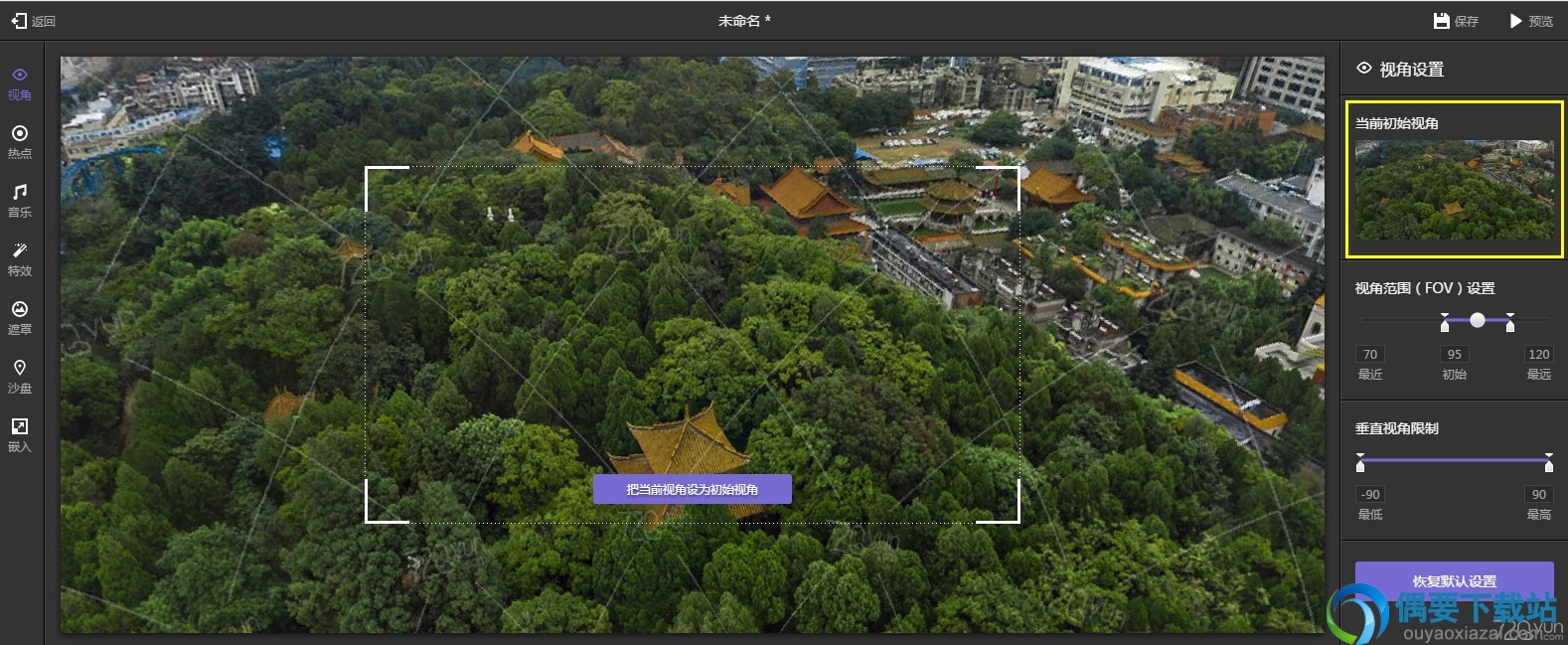Screen dimensions: 1568x645
Task: Save project with 保存 button
Action: pyautogui.click(x=1456, y=21)
